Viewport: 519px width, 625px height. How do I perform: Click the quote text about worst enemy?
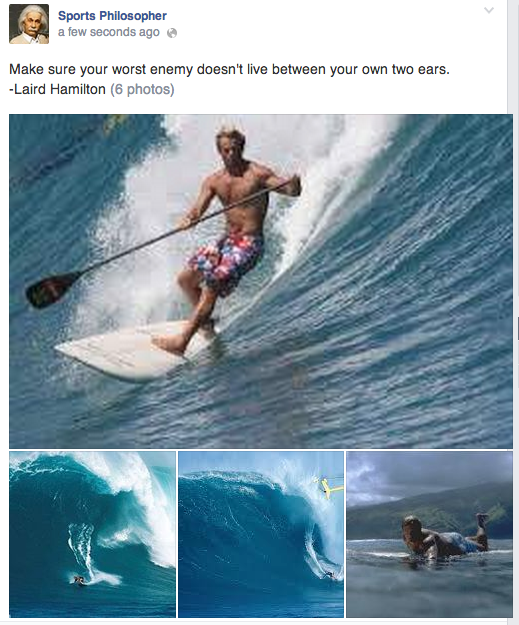click(x=229, y=69)
